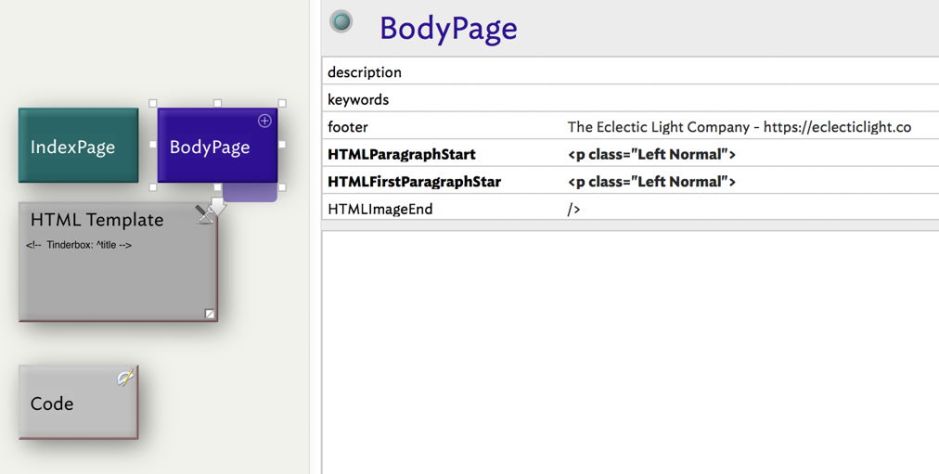
Task: Click the resize corner of HTML Template note
Action: [209, 314]
